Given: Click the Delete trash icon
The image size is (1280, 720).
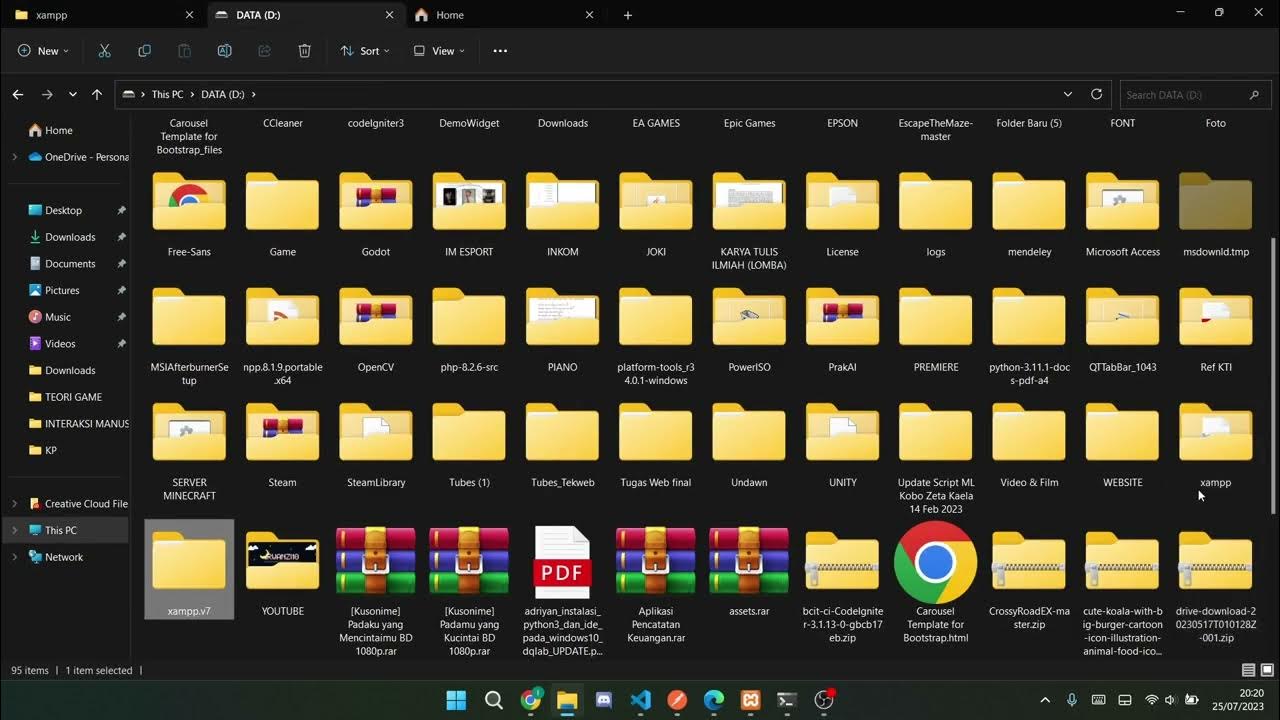Looking at the screenshot, I should point(305,51).
